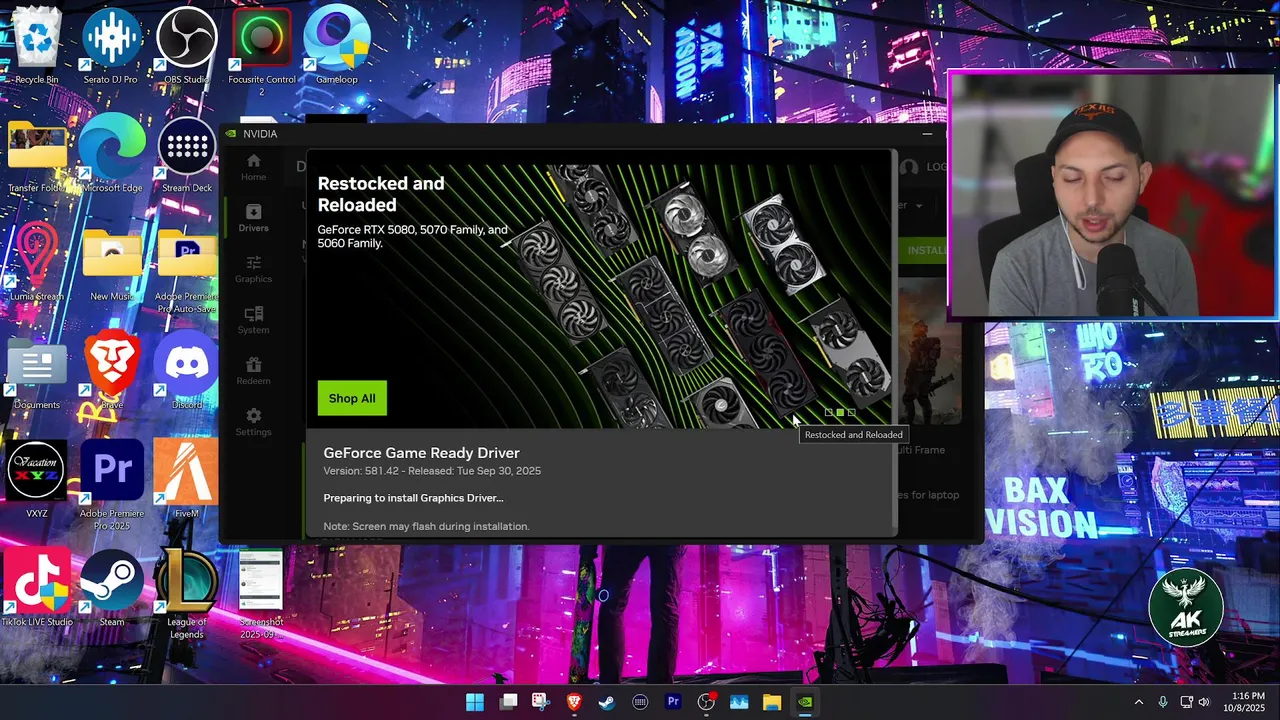Open File Explorer from the taskbar
This screenshot has height=720, width=1280.
[771, 702]
